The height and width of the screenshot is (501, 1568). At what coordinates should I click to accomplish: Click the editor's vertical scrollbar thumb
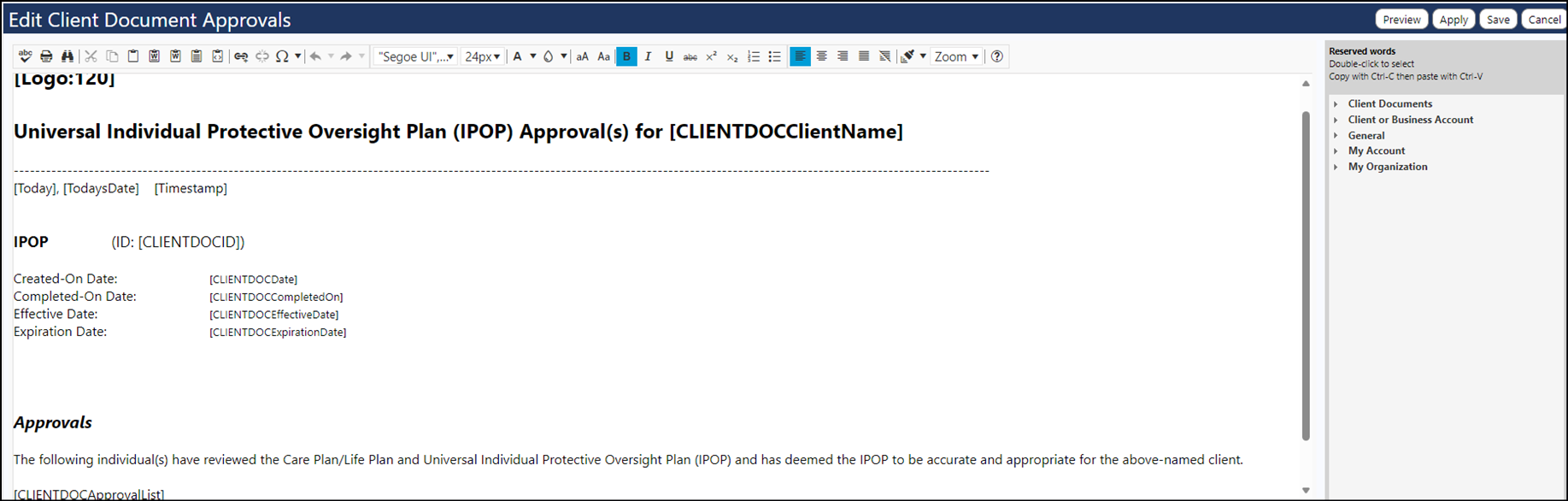point(1306,275)
